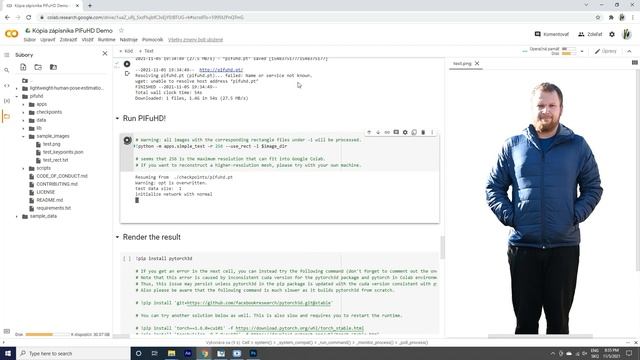The image size is (640, 360).
Task: Open RAM and disk resources dropdown
Action: point(582,51)
